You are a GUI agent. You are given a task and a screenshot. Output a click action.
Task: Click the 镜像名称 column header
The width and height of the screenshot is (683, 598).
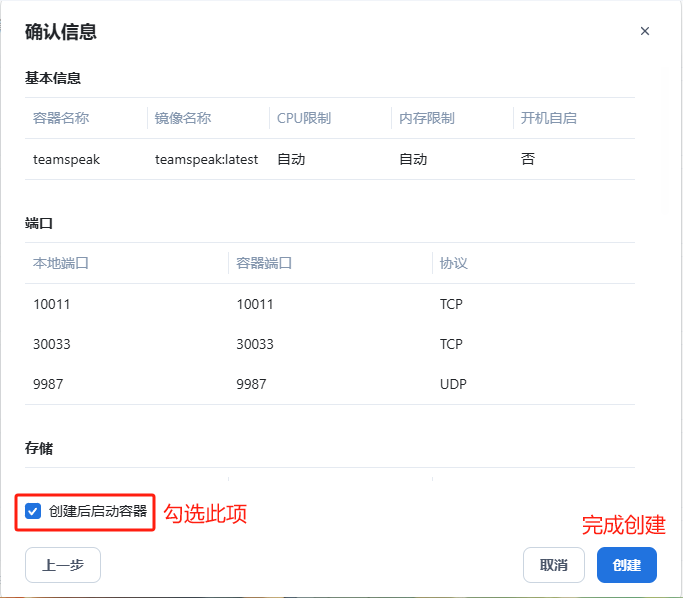(x=183, y=118)
